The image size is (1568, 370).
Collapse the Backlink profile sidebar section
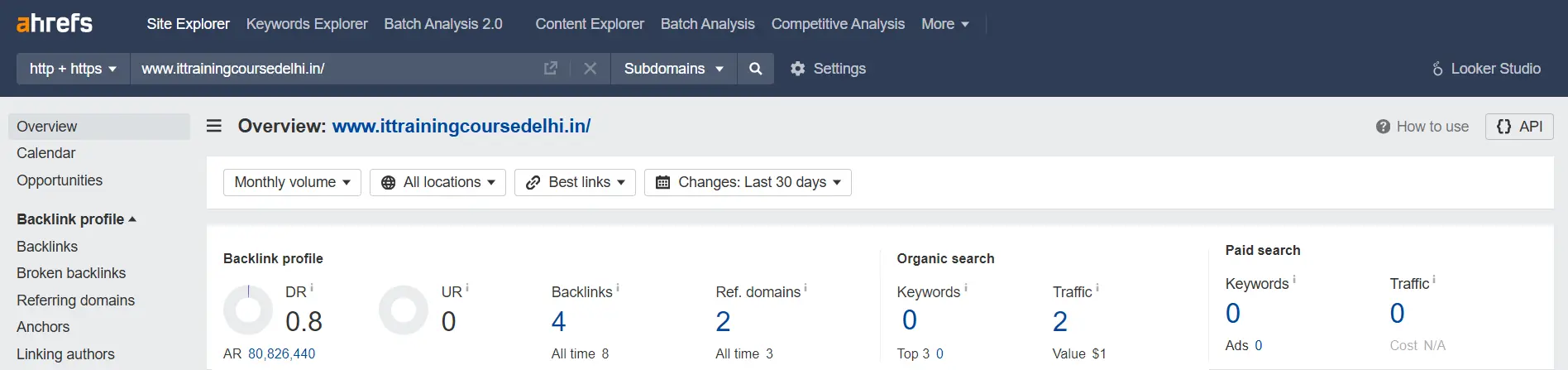tap(76, 219)
